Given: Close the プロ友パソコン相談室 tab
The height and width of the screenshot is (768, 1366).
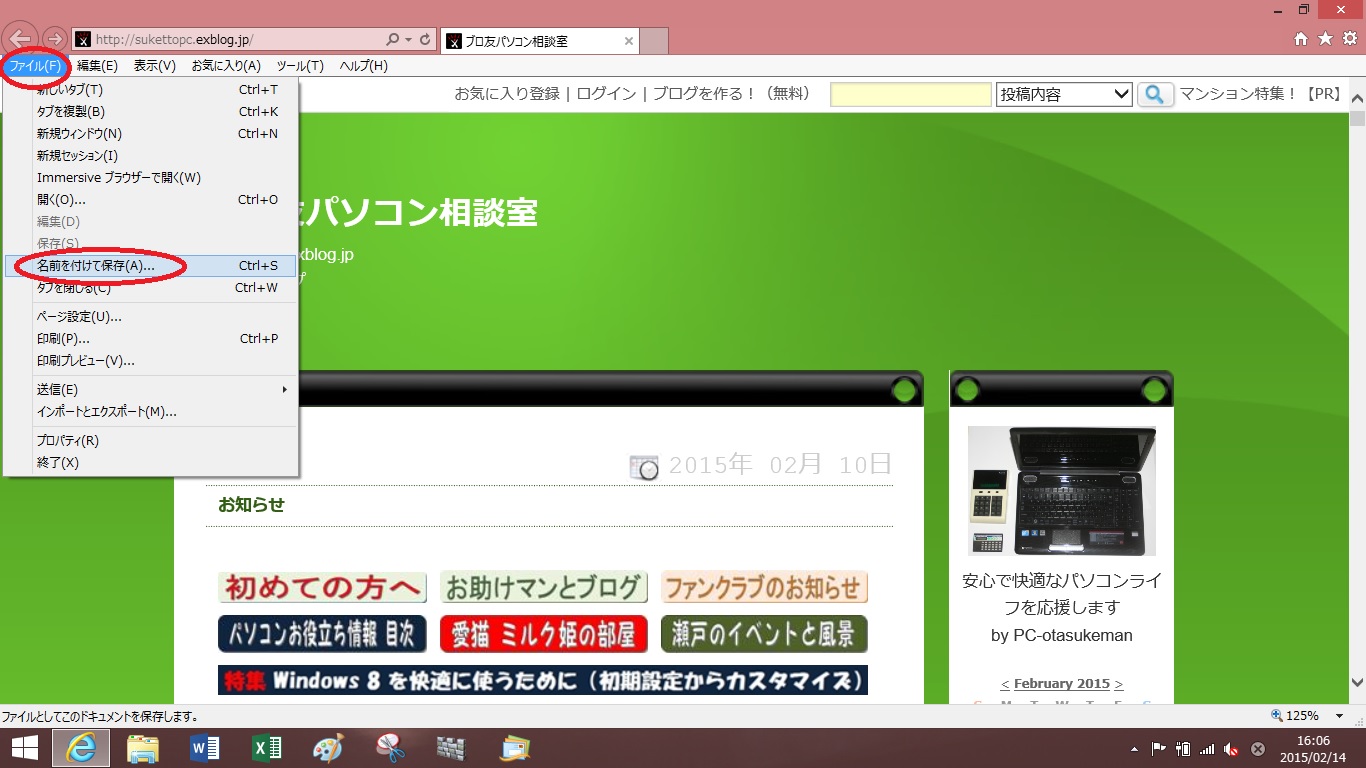Looking at the screenshot, I should (x=629, y=41).
